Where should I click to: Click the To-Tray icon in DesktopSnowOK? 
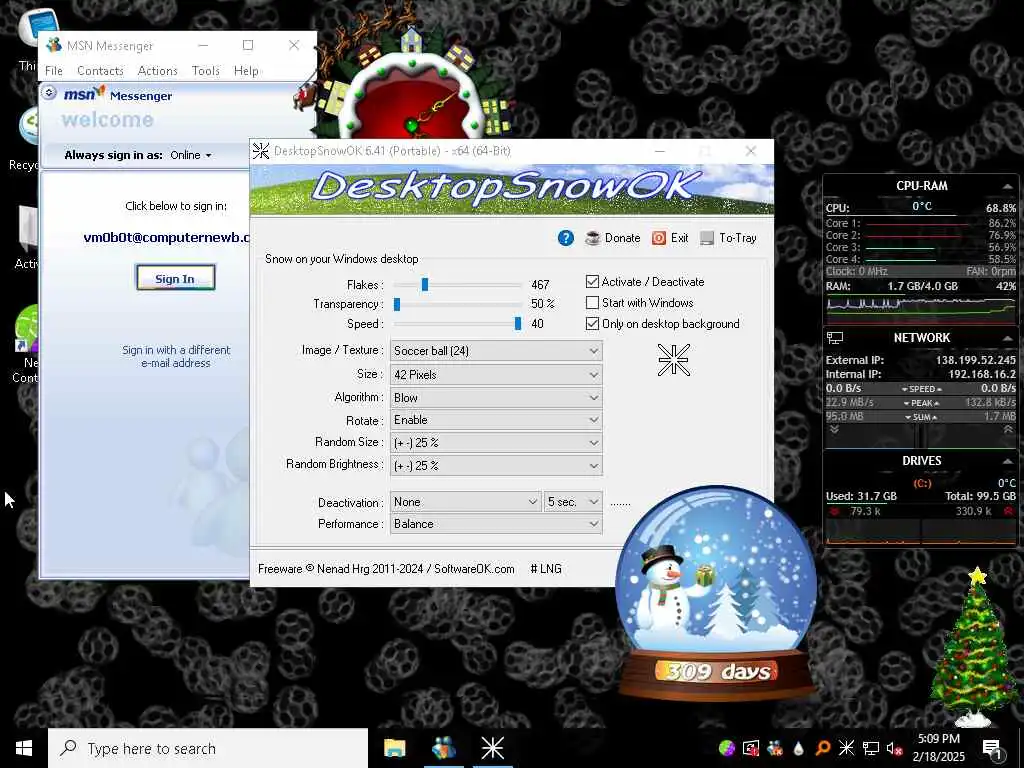tap(707, 238)
